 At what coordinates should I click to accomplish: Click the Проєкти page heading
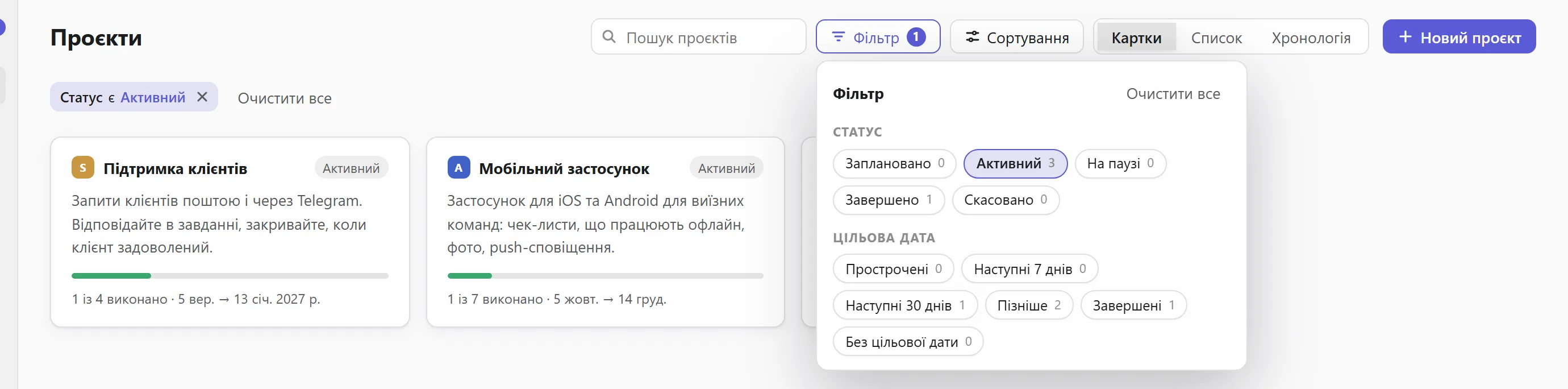pyautogui.click(x=96, y=38)
